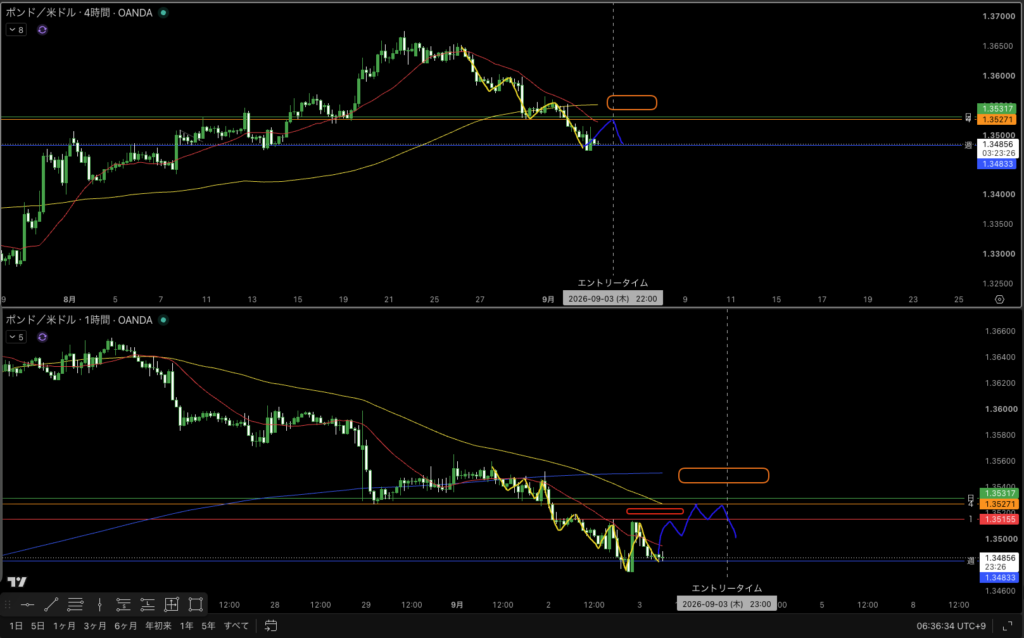Select the trend line drawing tool

(x=52, y=605)
